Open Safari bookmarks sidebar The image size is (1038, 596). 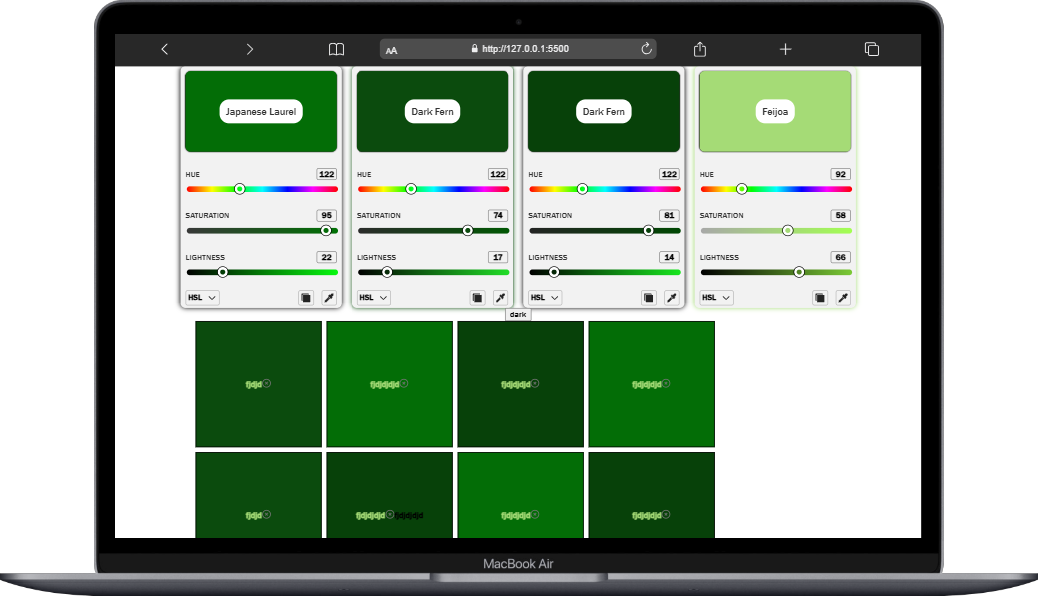[336, 48]
